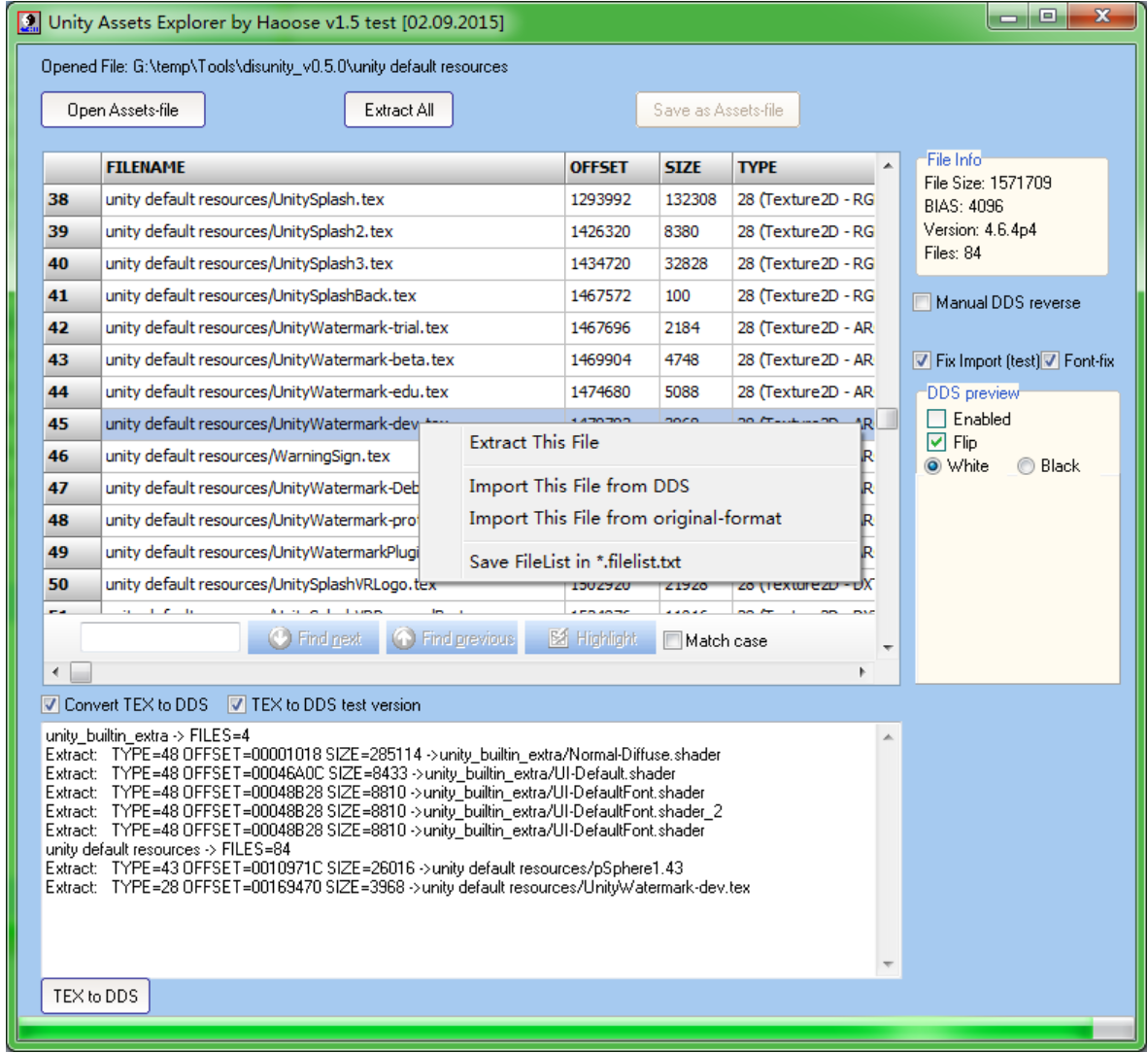Select the White background radio button
1148x1053 pixels.
click(932, 465)
